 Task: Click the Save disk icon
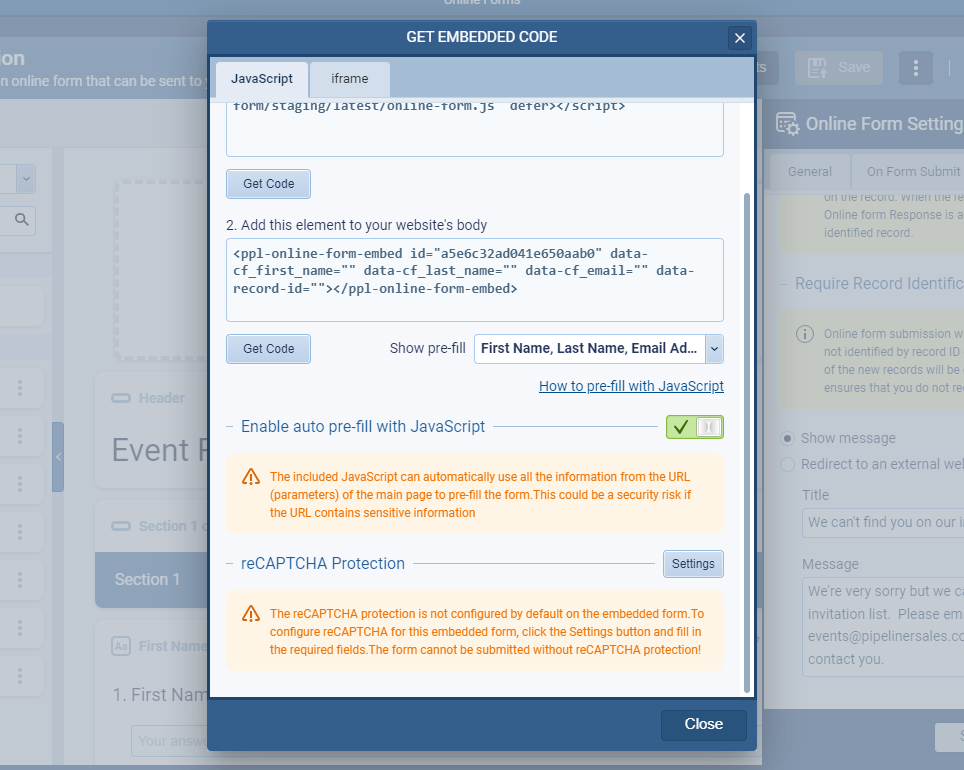[817, 67]
